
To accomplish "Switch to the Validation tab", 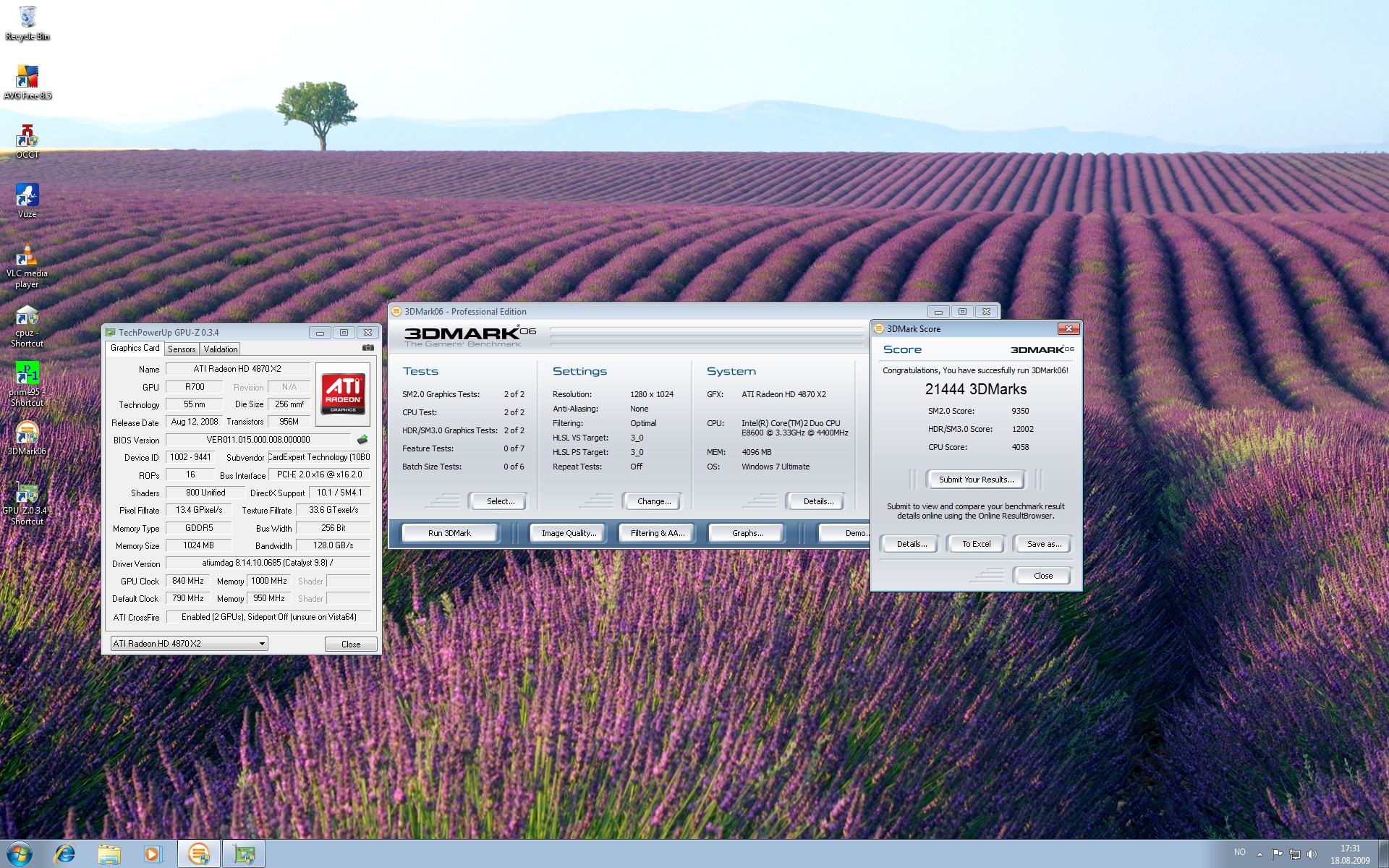I will (220, 349).
